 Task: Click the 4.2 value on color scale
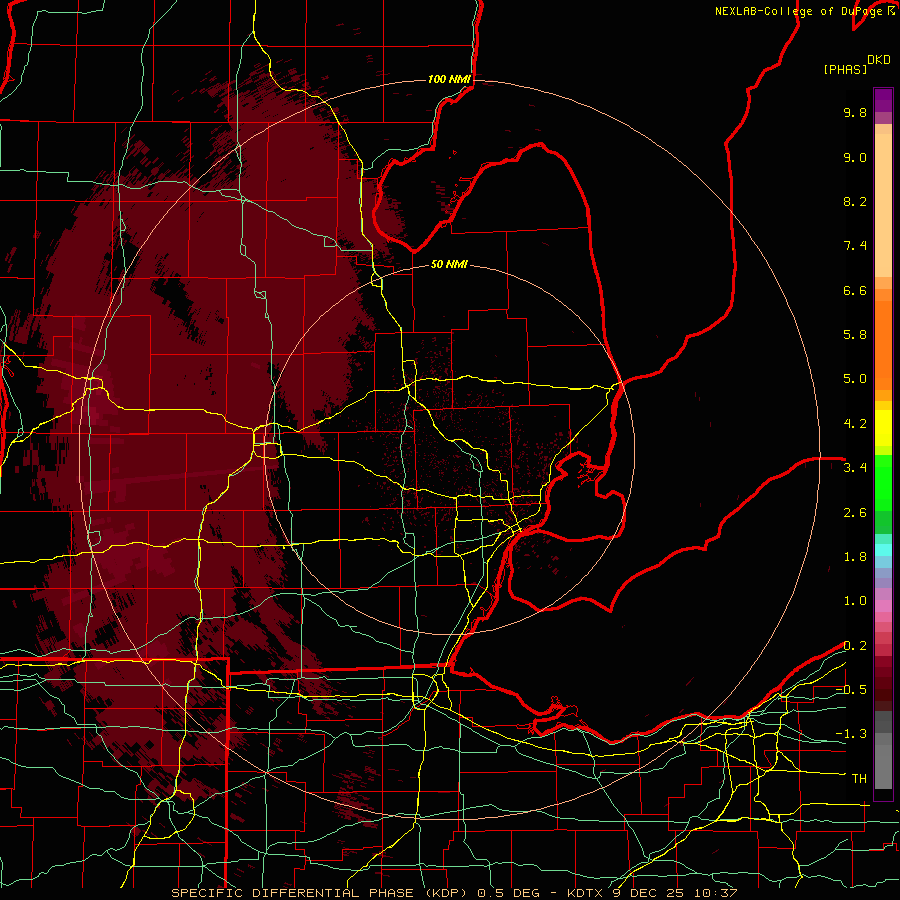click(x=855, y=424)
